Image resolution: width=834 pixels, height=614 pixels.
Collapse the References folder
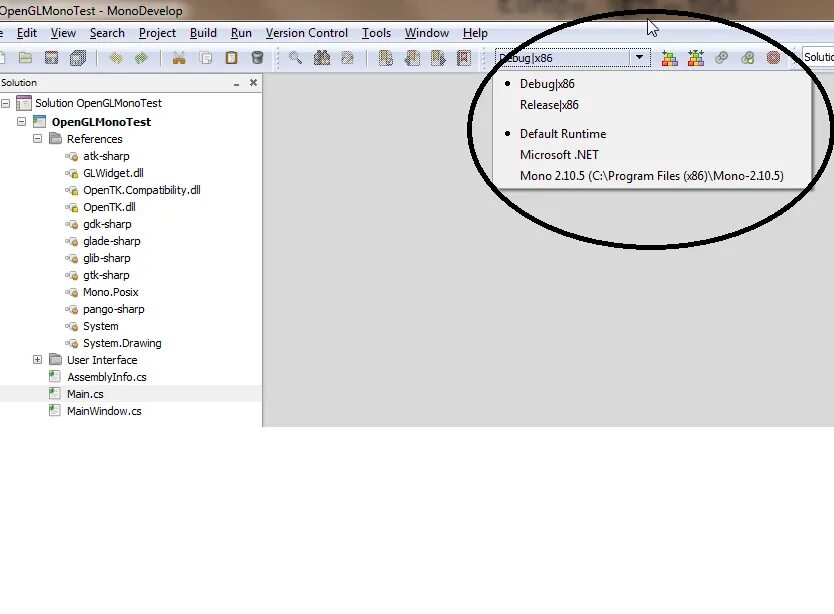coord(38,139)
